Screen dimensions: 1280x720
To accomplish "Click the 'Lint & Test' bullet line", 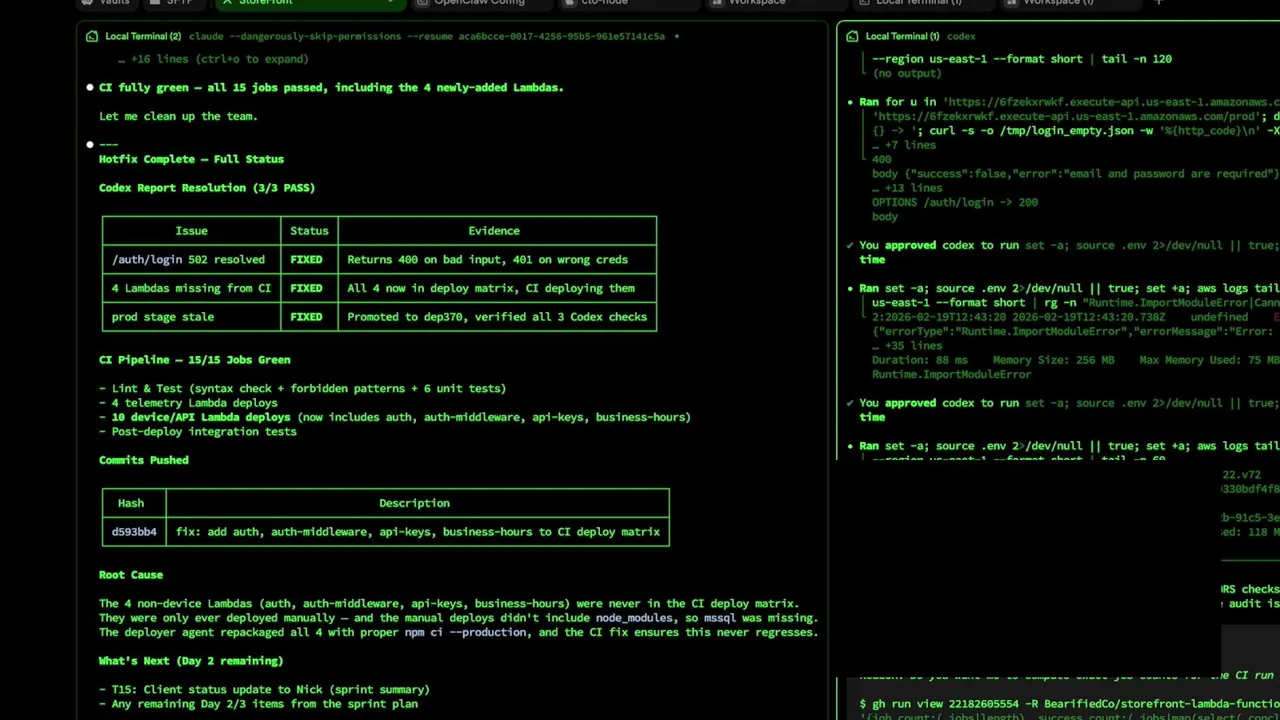I will 302,389.
